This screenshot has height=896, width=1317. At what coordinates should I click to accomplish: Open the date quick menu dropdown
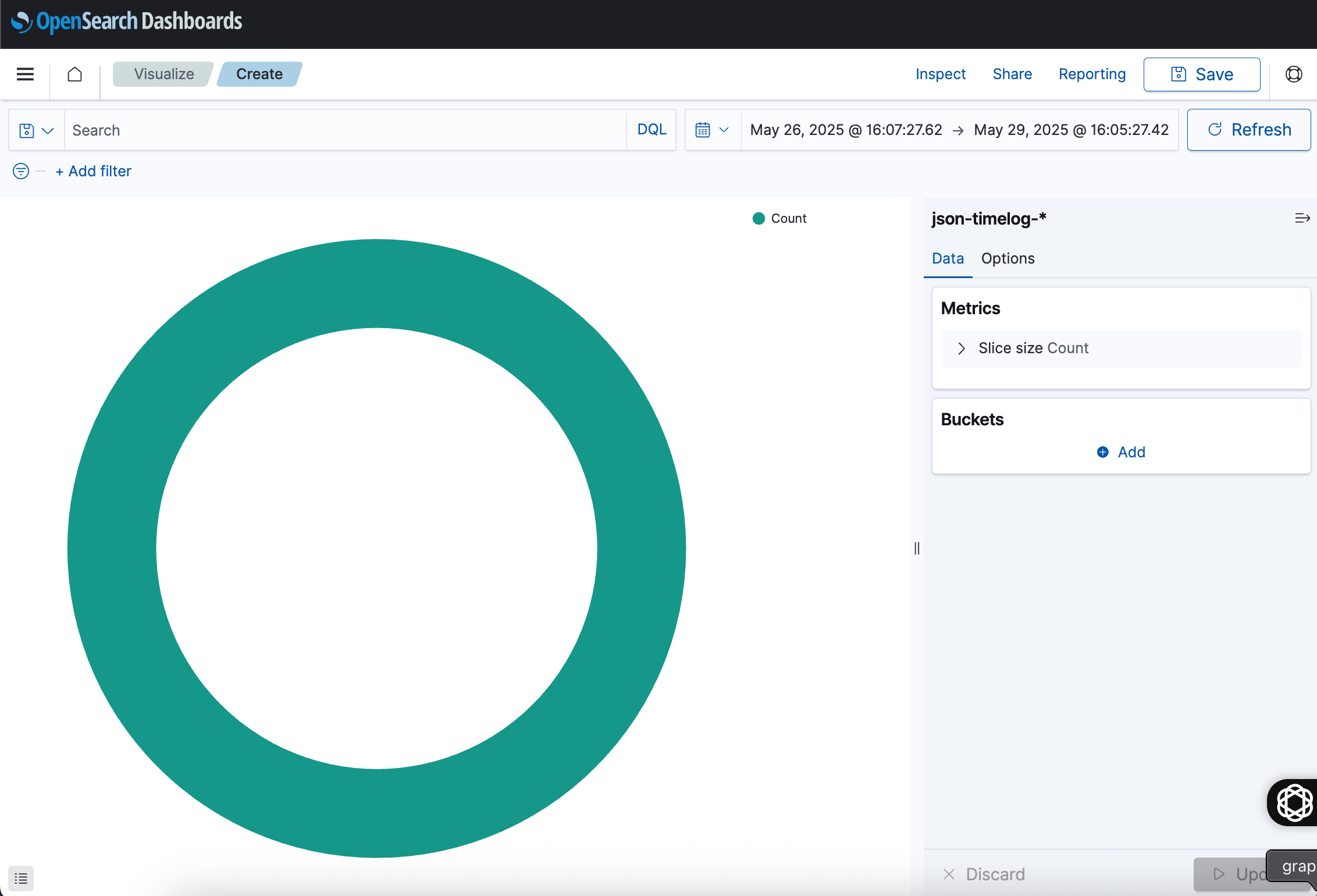712,130
